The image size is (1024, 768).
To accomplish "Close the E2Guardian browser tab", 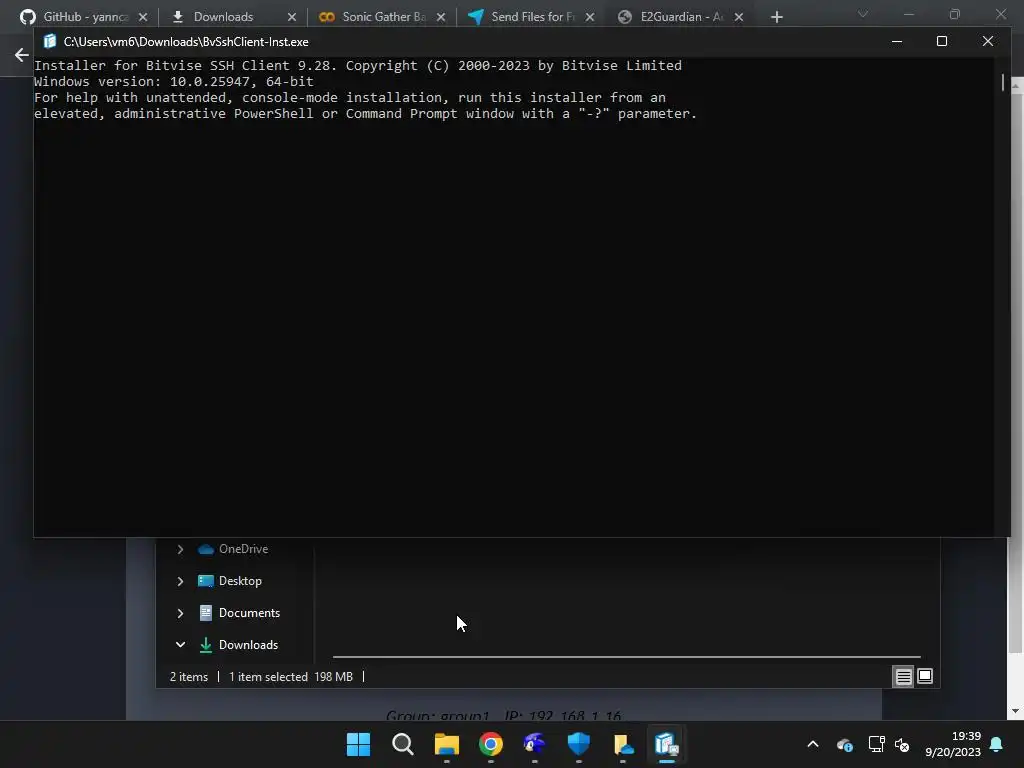I will point(739,17).
